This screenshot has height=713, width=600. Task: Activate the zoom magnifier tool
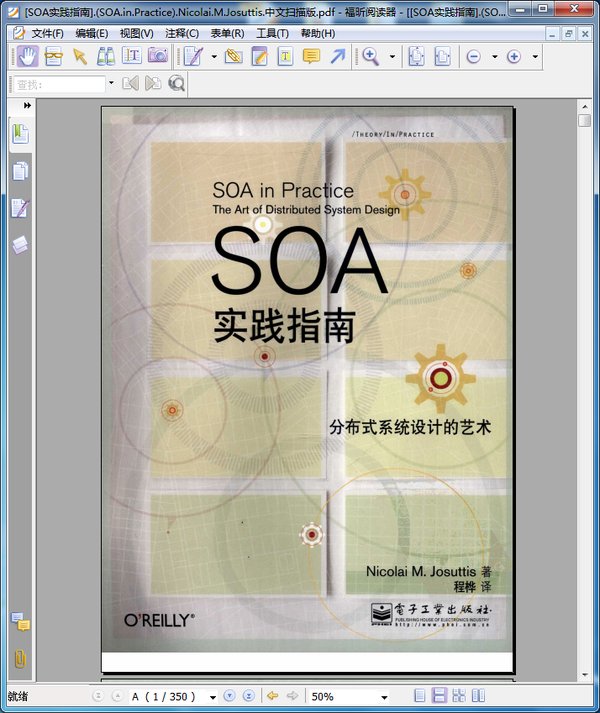point(371,57)
